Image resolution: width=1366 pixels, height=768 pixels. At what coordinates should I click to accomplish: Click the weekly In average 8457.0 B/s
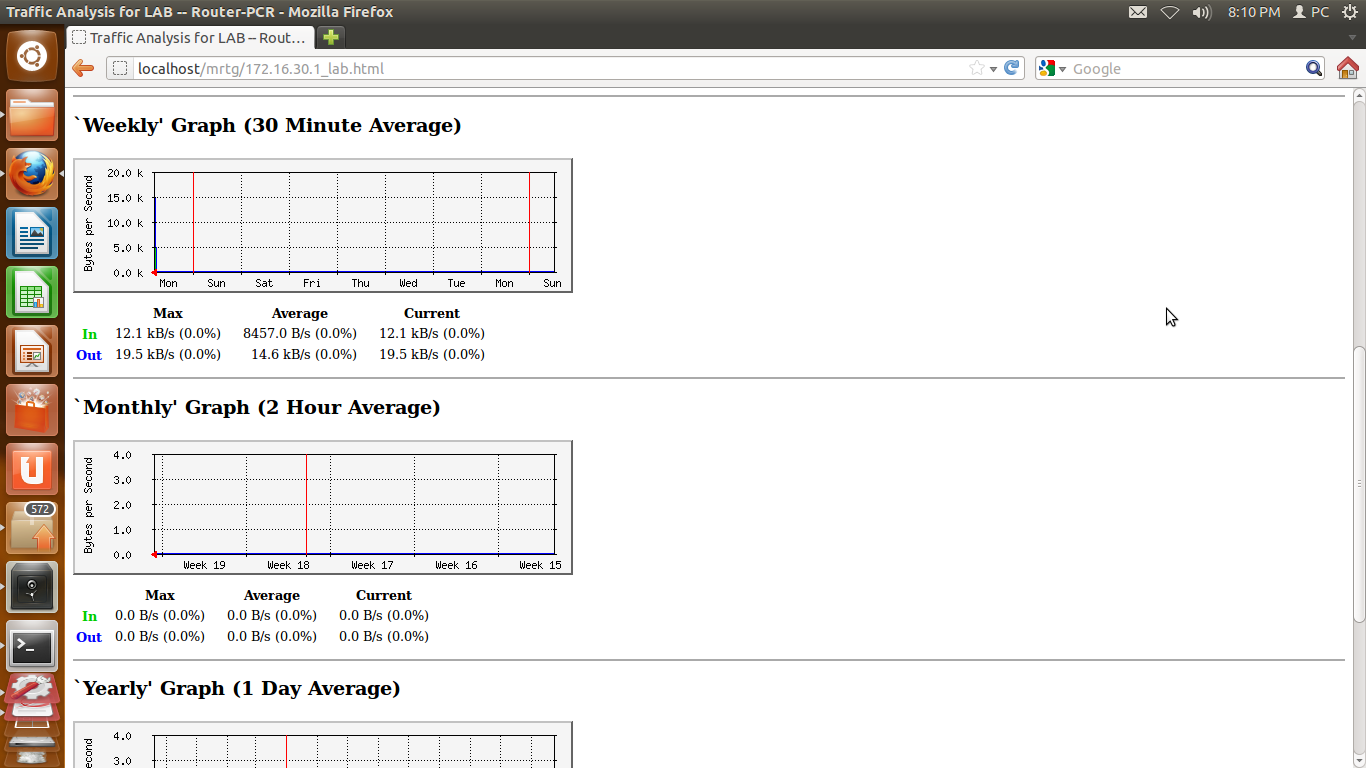300,333
